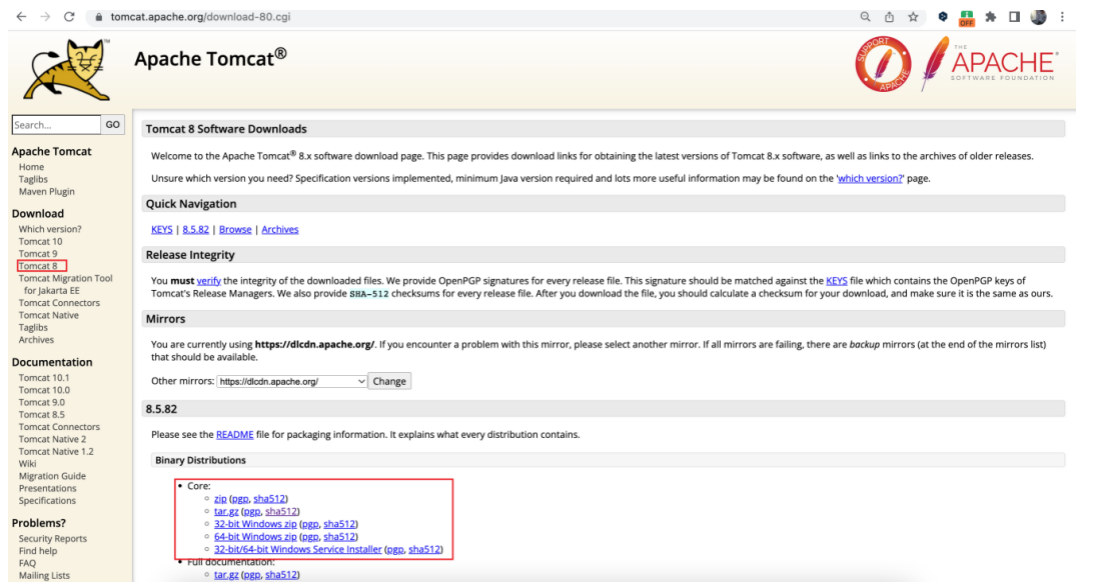The height and width of the screenshot is (588, 1094).
Task: Click the verify link in Release Integrity
Action: click(209, 281)
